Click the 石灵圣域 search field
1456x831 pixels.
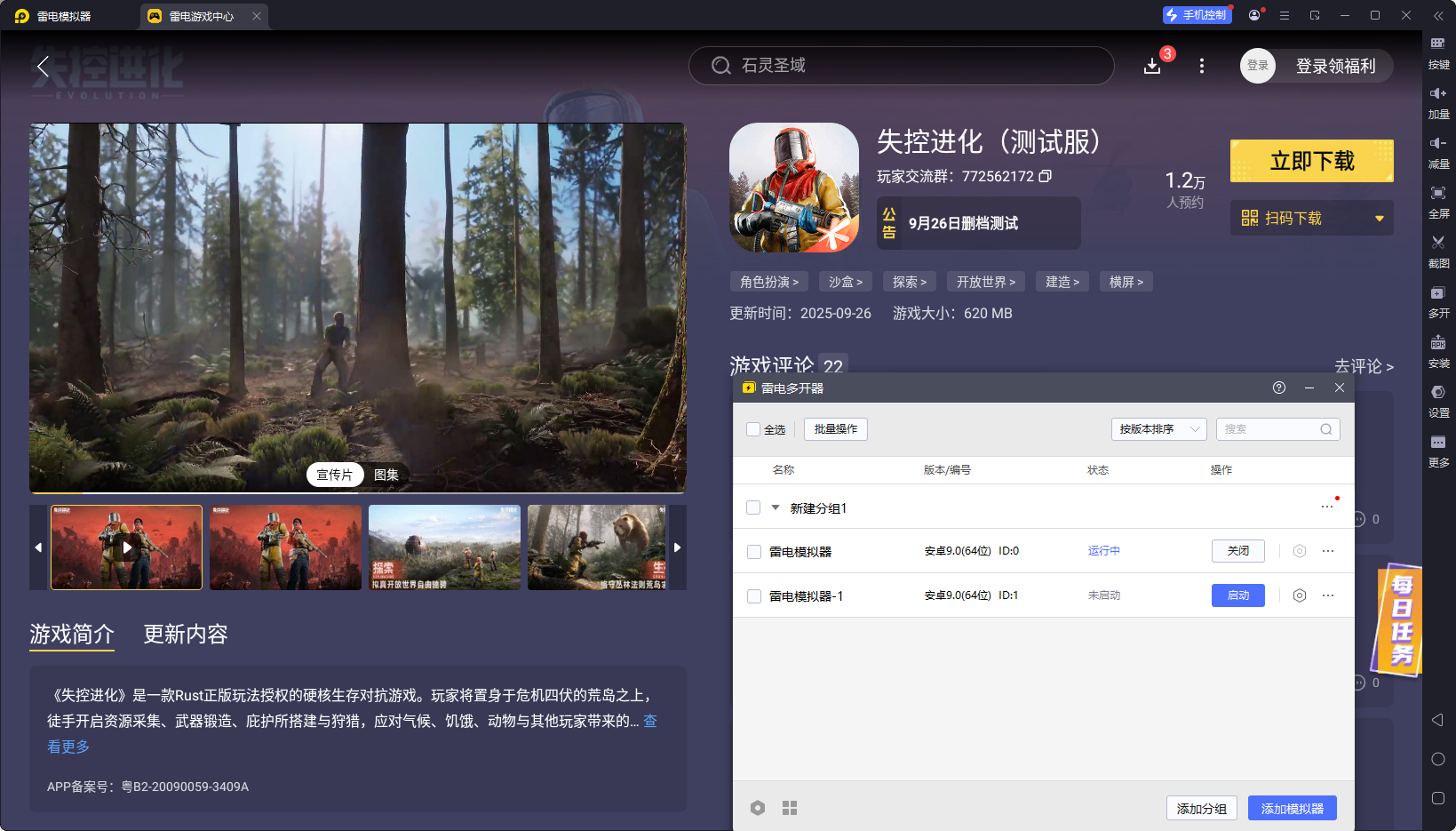tap(901, 66)
